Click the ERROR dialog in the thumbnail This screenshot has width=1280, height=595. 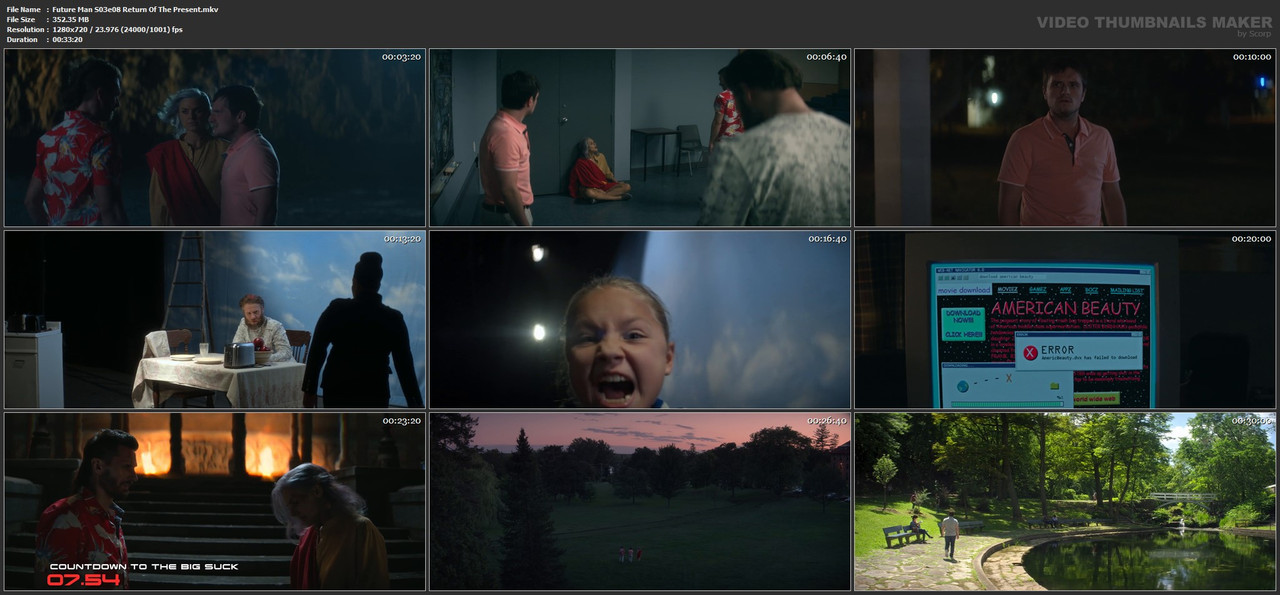(1078, 353)
